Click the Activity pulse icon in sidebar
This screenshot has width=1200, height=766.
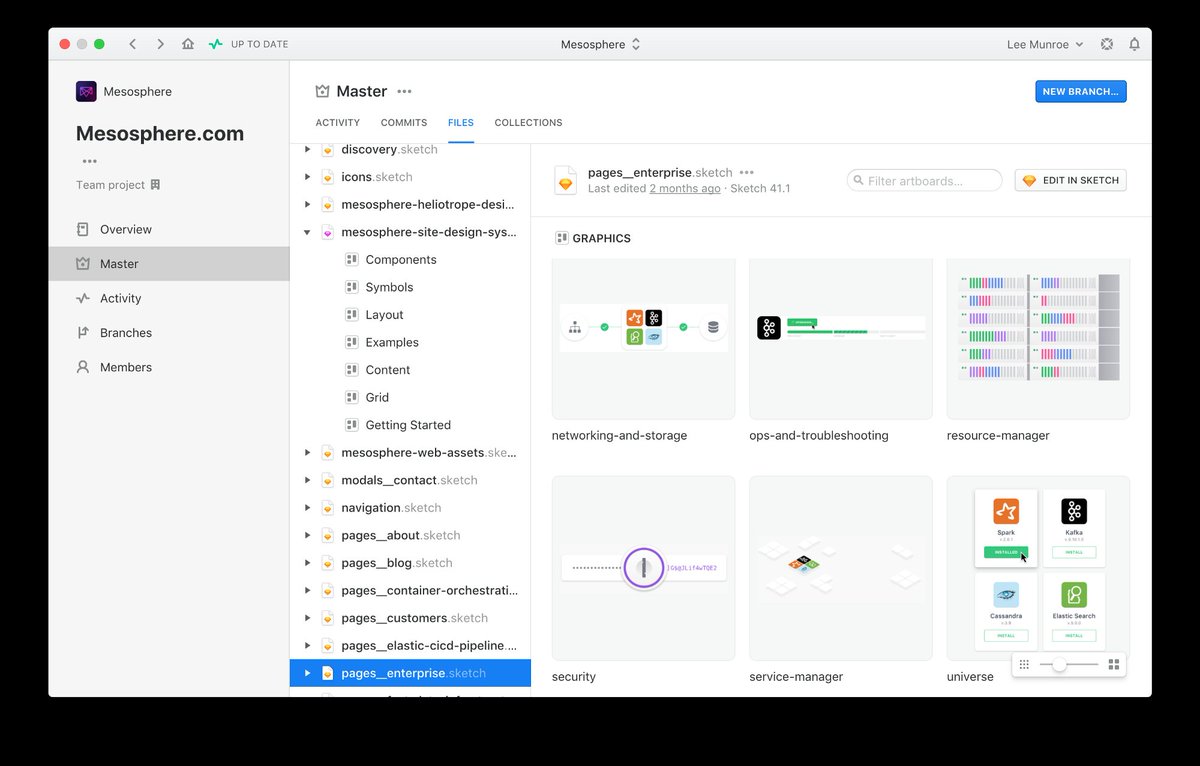click(83, 298)
